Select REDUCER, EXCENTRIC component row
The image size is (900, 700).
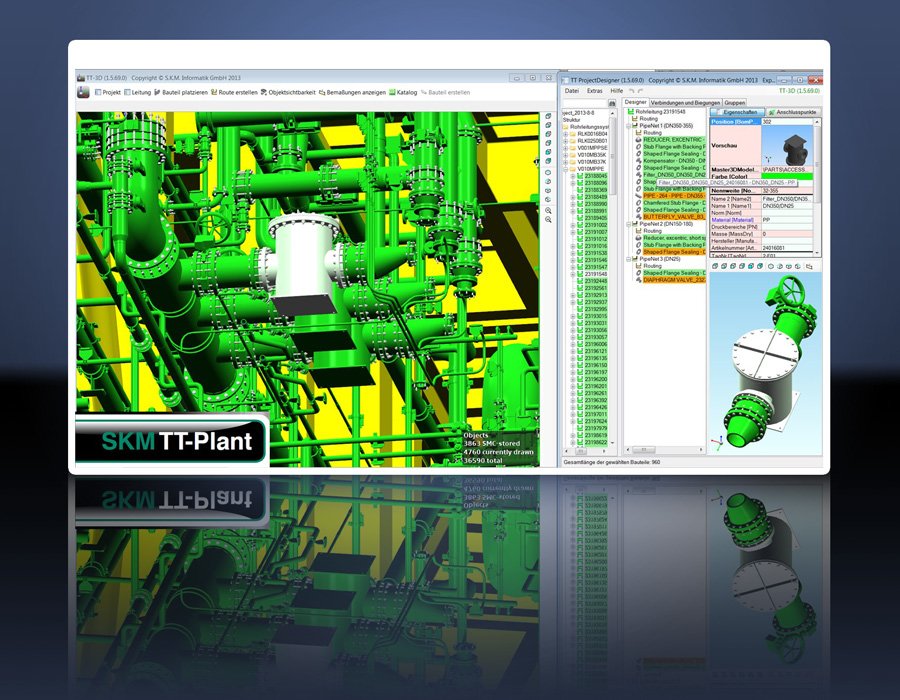click(x=674, y=139)
